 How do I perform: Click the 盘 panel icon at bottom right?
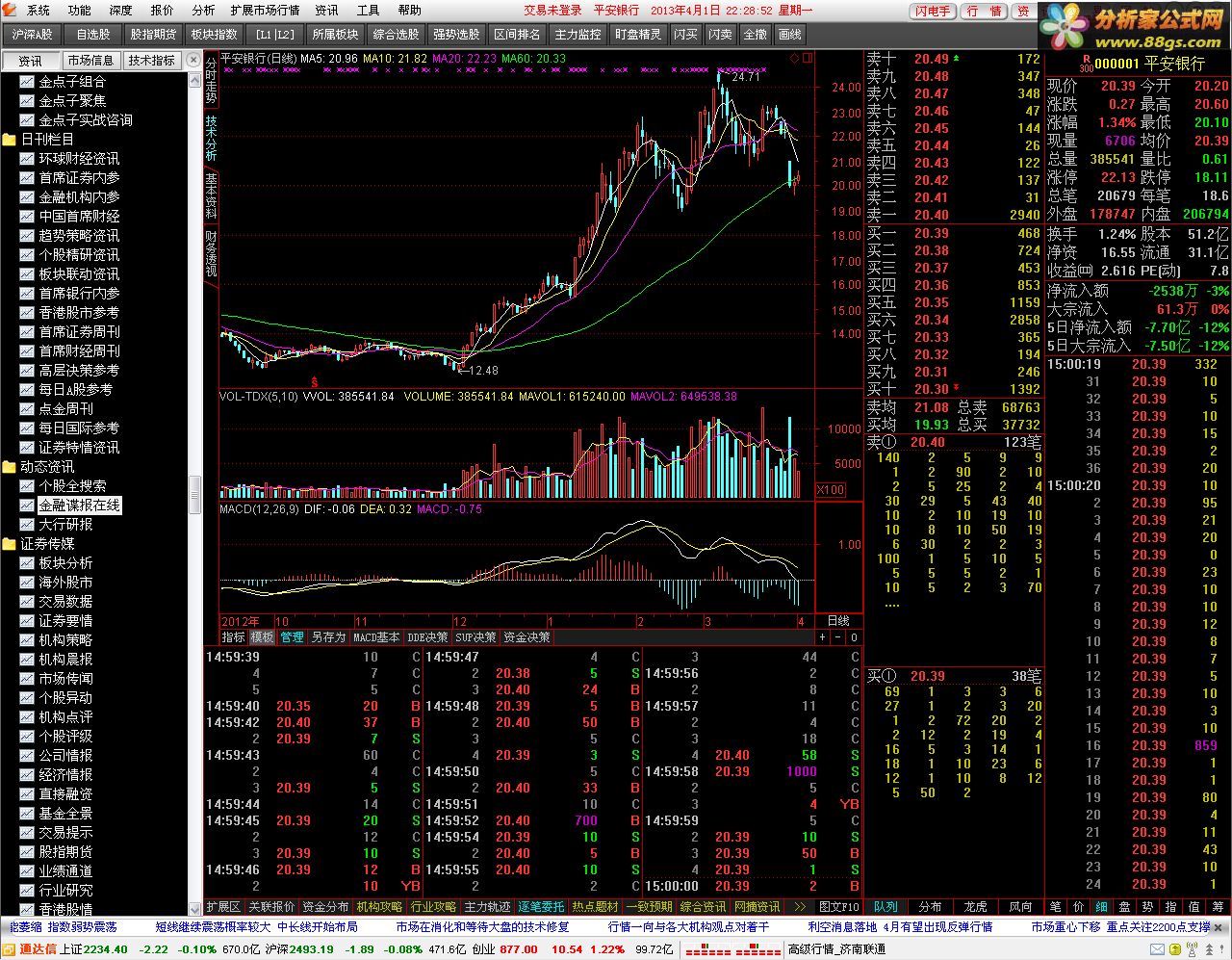[1124, 907]
